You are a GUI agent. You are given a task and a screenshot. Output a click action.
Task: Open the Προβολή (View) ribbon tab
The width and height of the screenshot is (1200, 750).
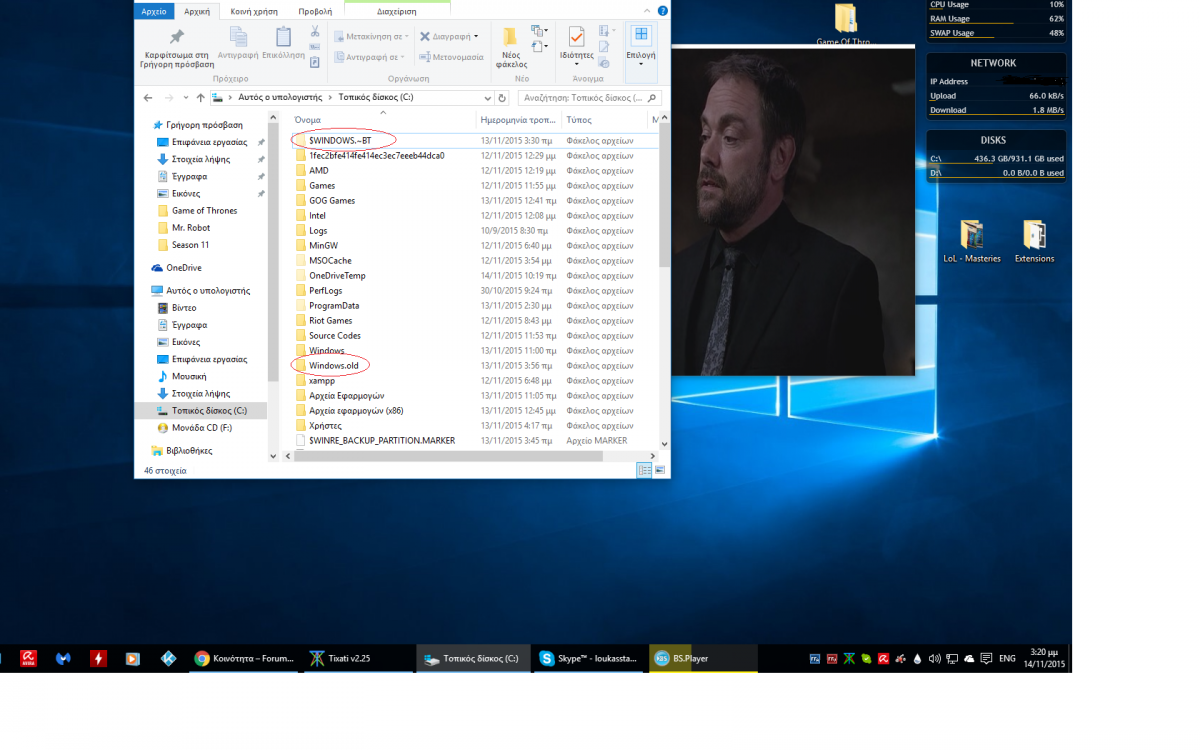click(x=315, y=11)
